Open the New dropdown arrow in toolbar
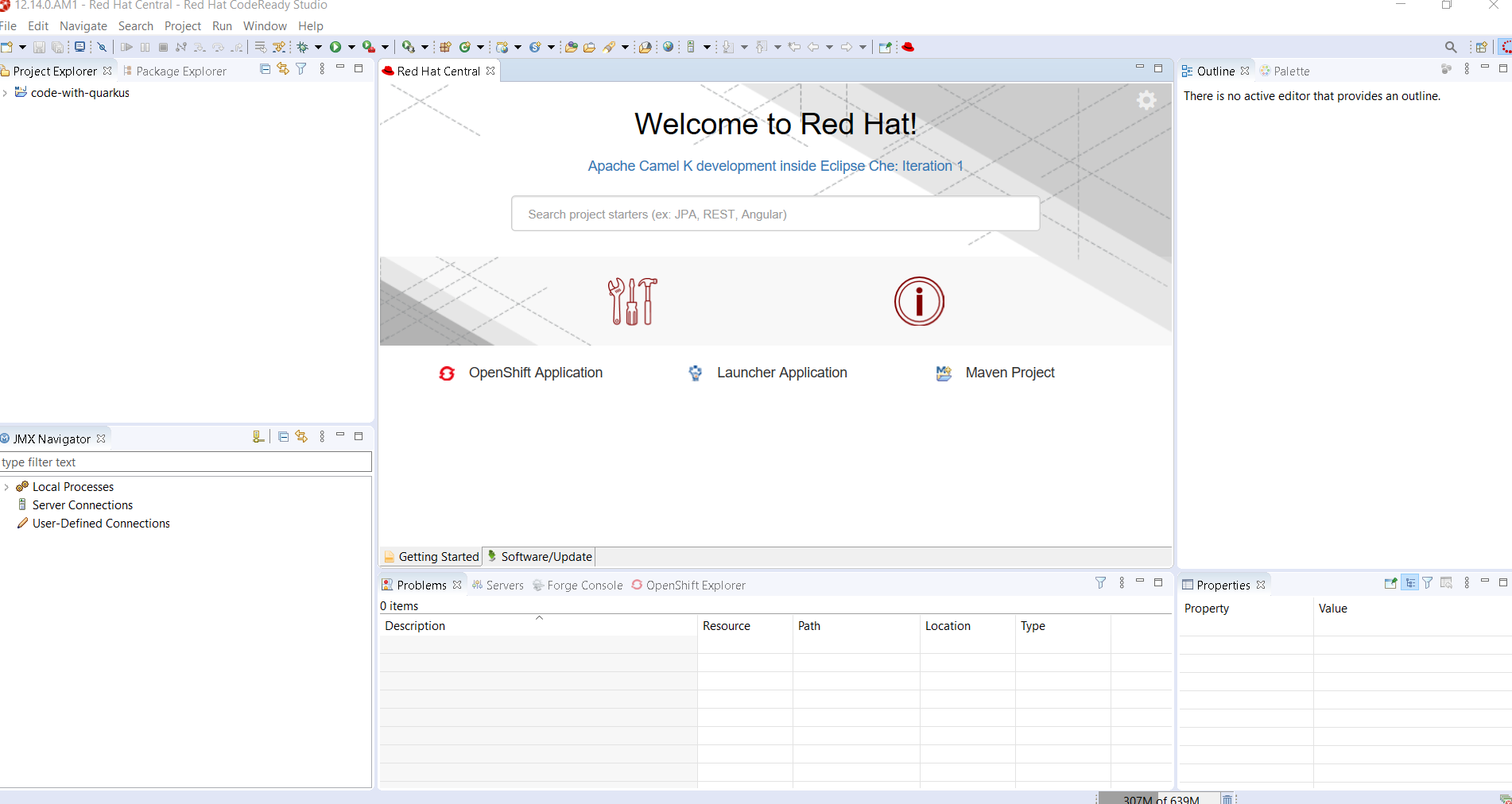 pyautogui.click(x=22, y=48)
